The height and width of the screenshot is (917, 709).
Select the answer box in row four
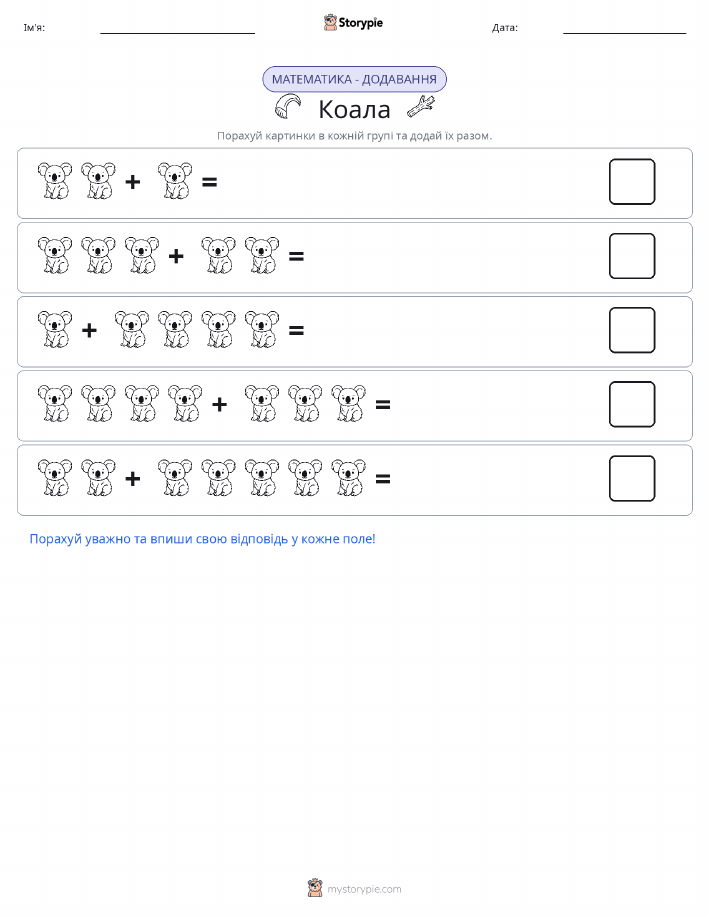click(x=632, y=404)
